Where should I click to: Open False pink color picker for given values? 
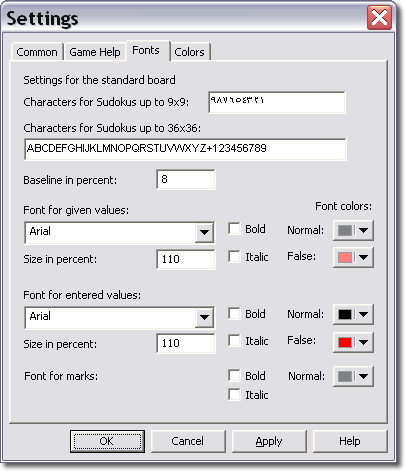click(x=353, y=257)
